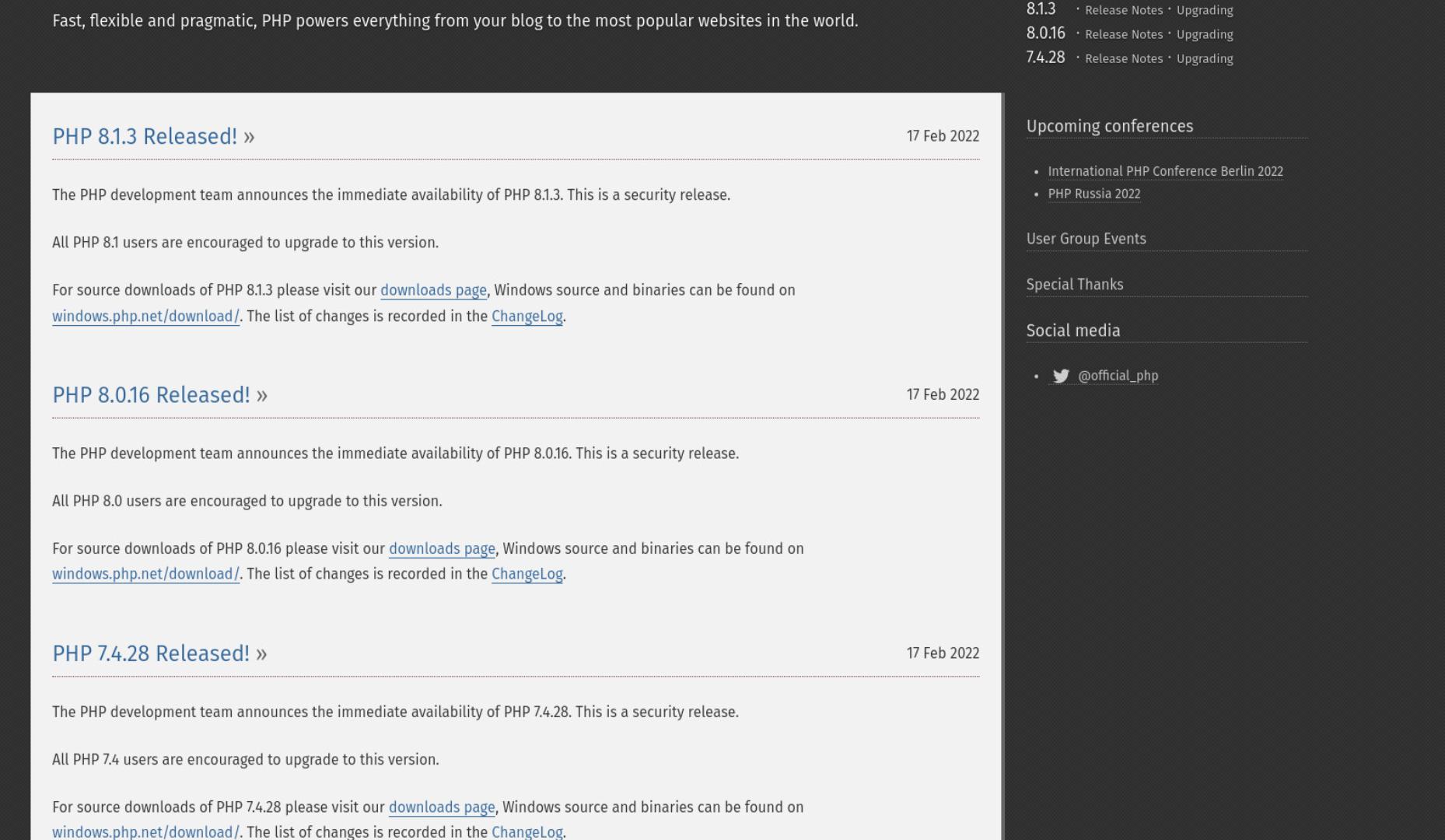The image size is (1445, 840).
Task: Open downloads page link for PHP 8.0.16
Action: point(442,548)
